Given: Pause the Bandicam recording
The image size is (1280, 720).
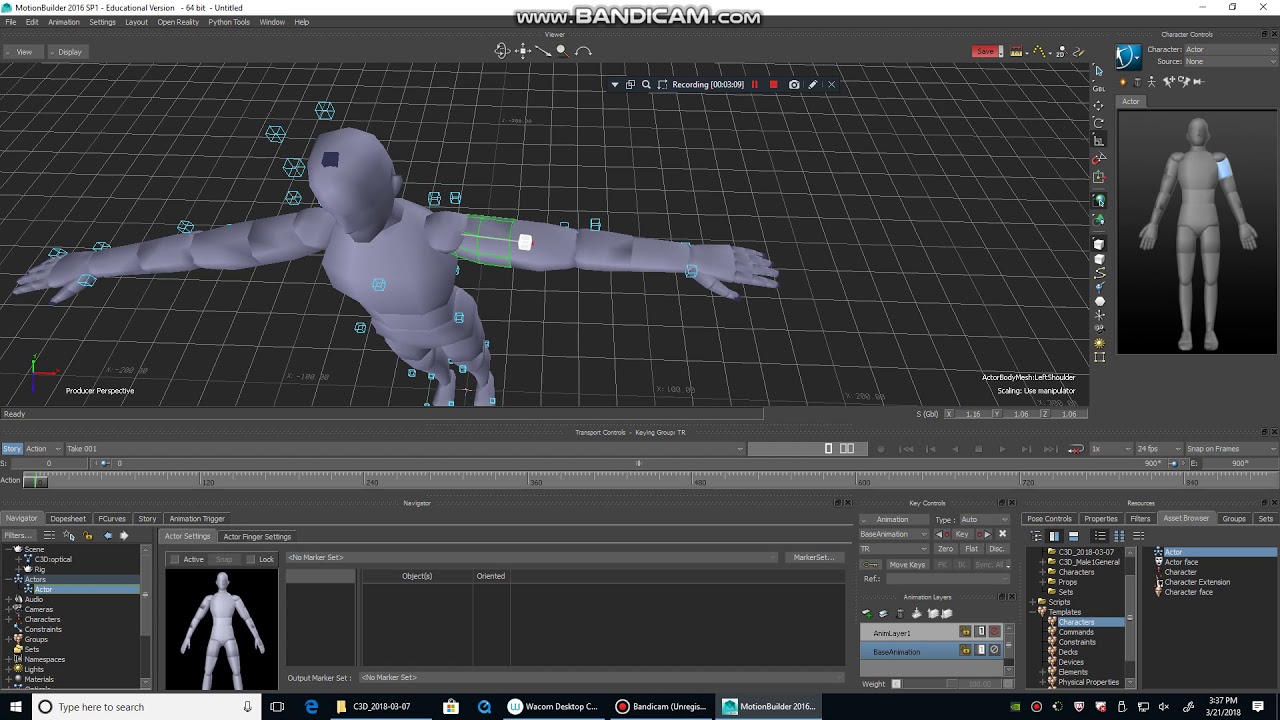Looking at the screenshot, I should click(x=755, y=85).
